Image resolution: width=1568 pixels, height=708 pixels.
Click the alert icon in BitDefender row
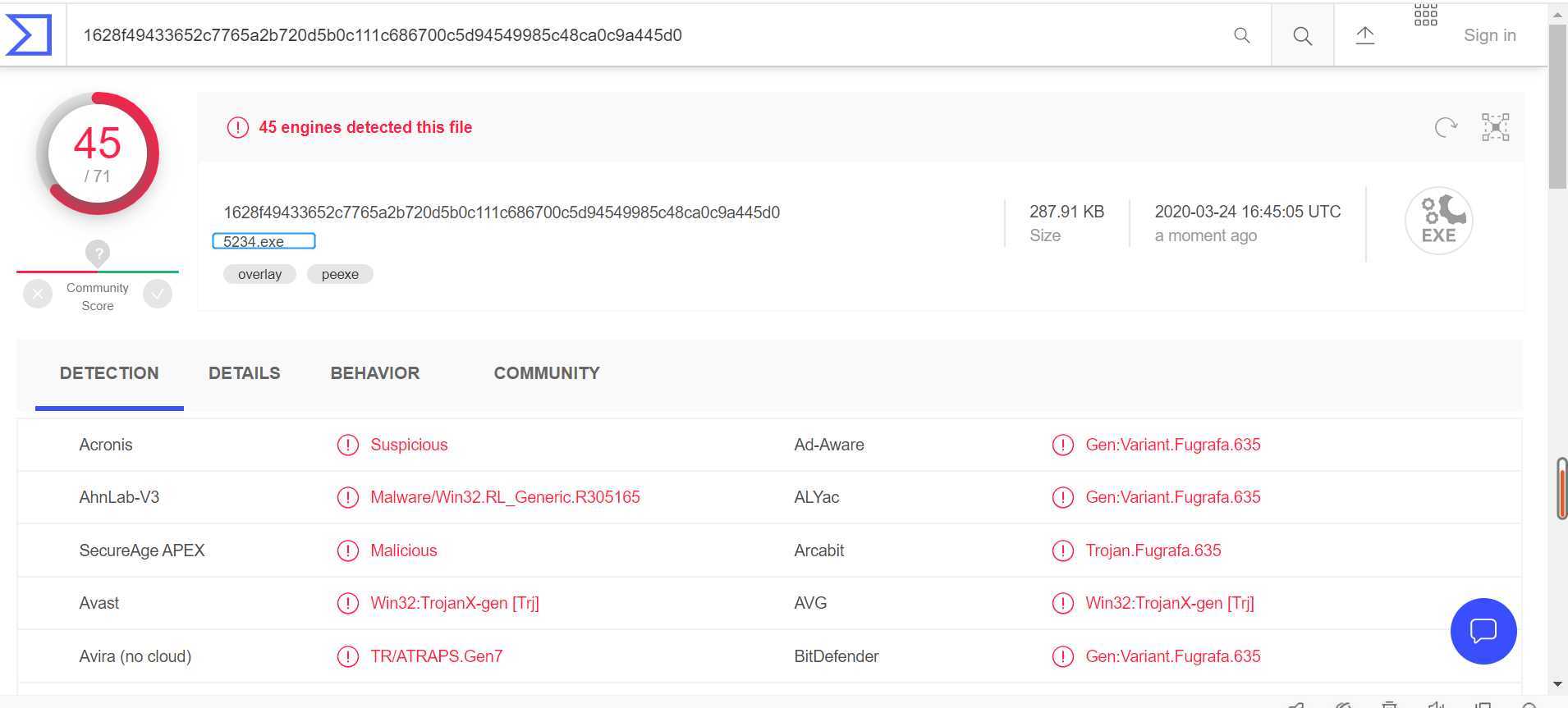click(1063, 656)
